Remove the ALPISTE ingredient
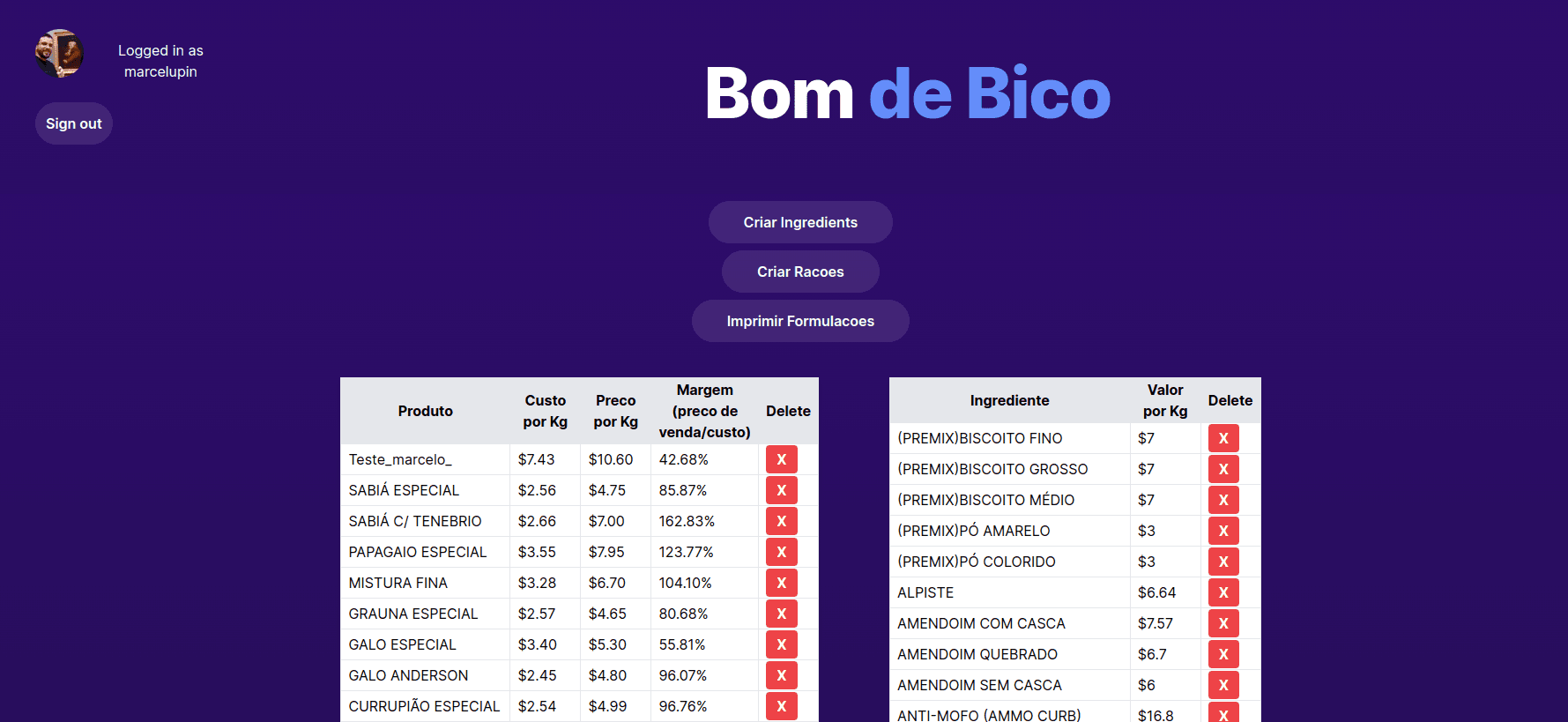1568x722 pixels. pos(1222,592)
